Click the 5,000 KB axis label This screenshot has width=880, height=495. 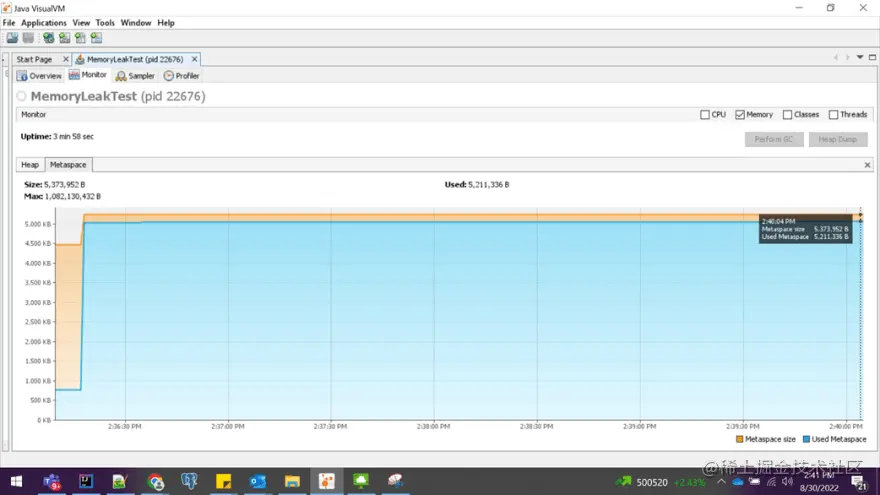38,224
